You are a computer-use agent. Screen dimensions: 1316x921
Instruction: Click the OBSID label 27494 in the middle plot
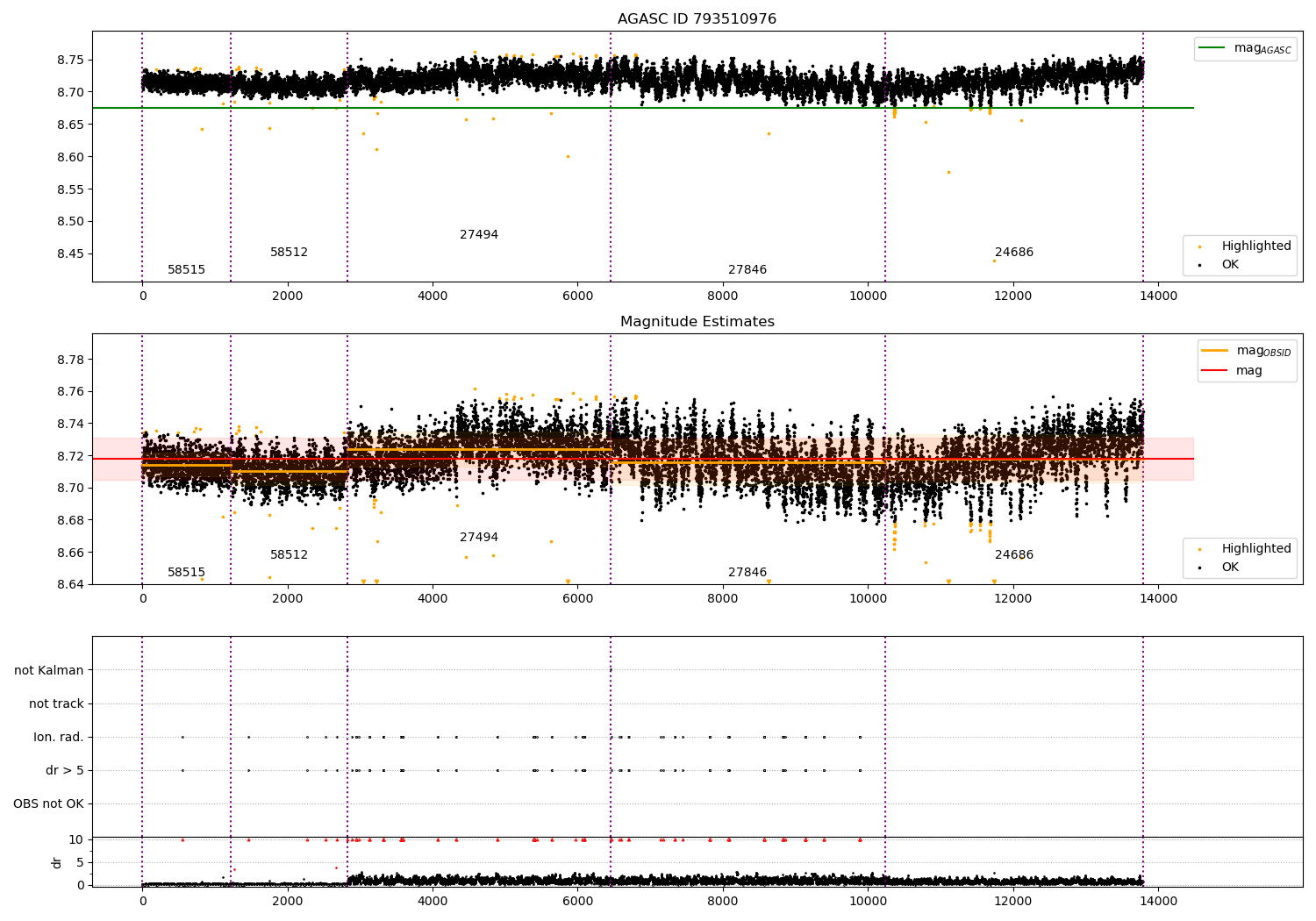(x=479, y=538)
